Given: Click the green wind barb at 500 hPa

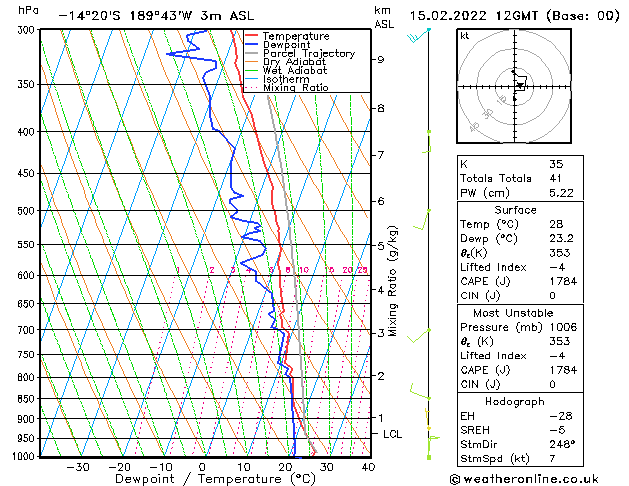Looking at the screenshot, I should tap(422, 219).
